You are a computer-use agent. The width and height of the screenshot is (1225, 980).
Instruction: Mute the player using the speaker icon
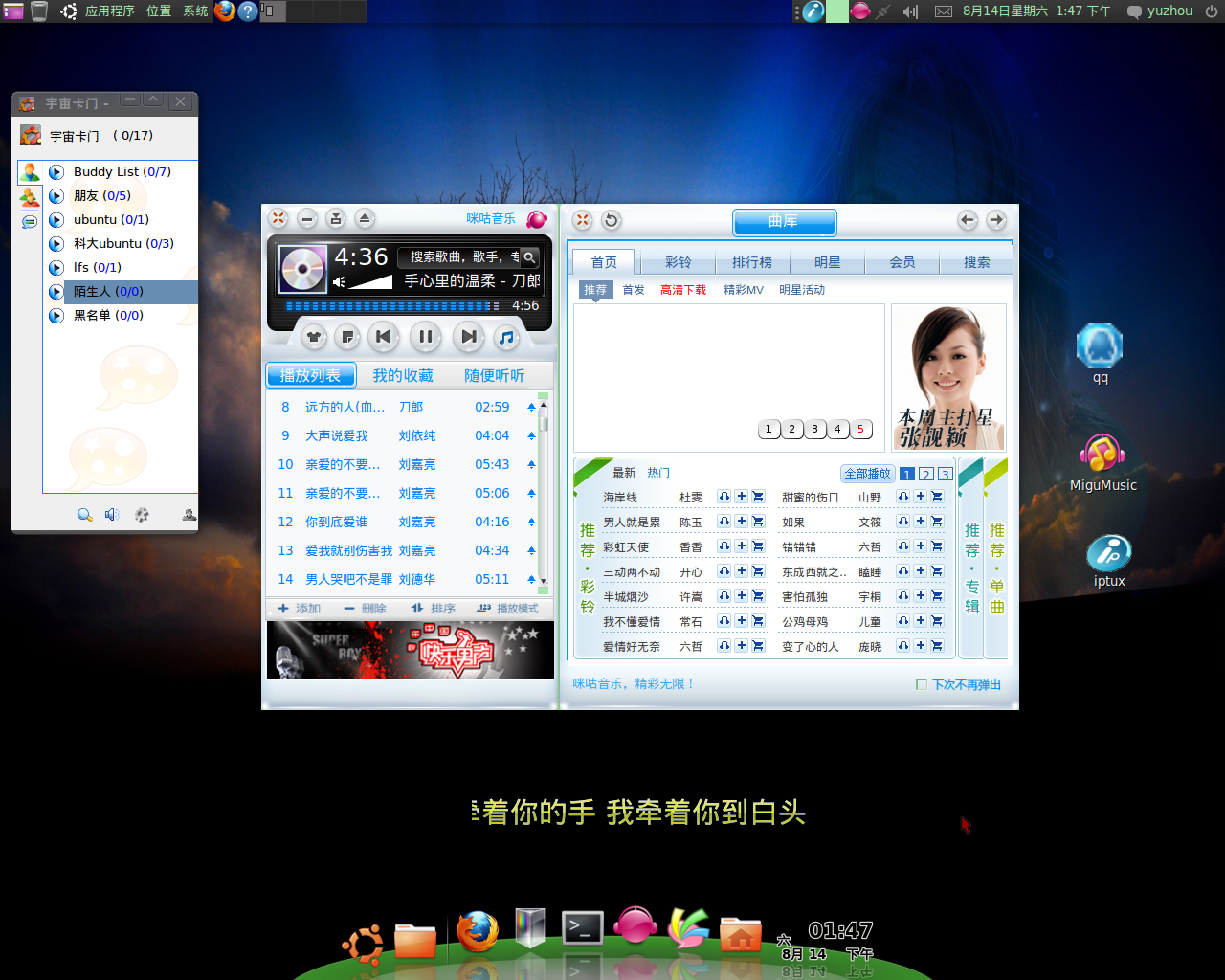pyautogui.click(x=339, y=282)
